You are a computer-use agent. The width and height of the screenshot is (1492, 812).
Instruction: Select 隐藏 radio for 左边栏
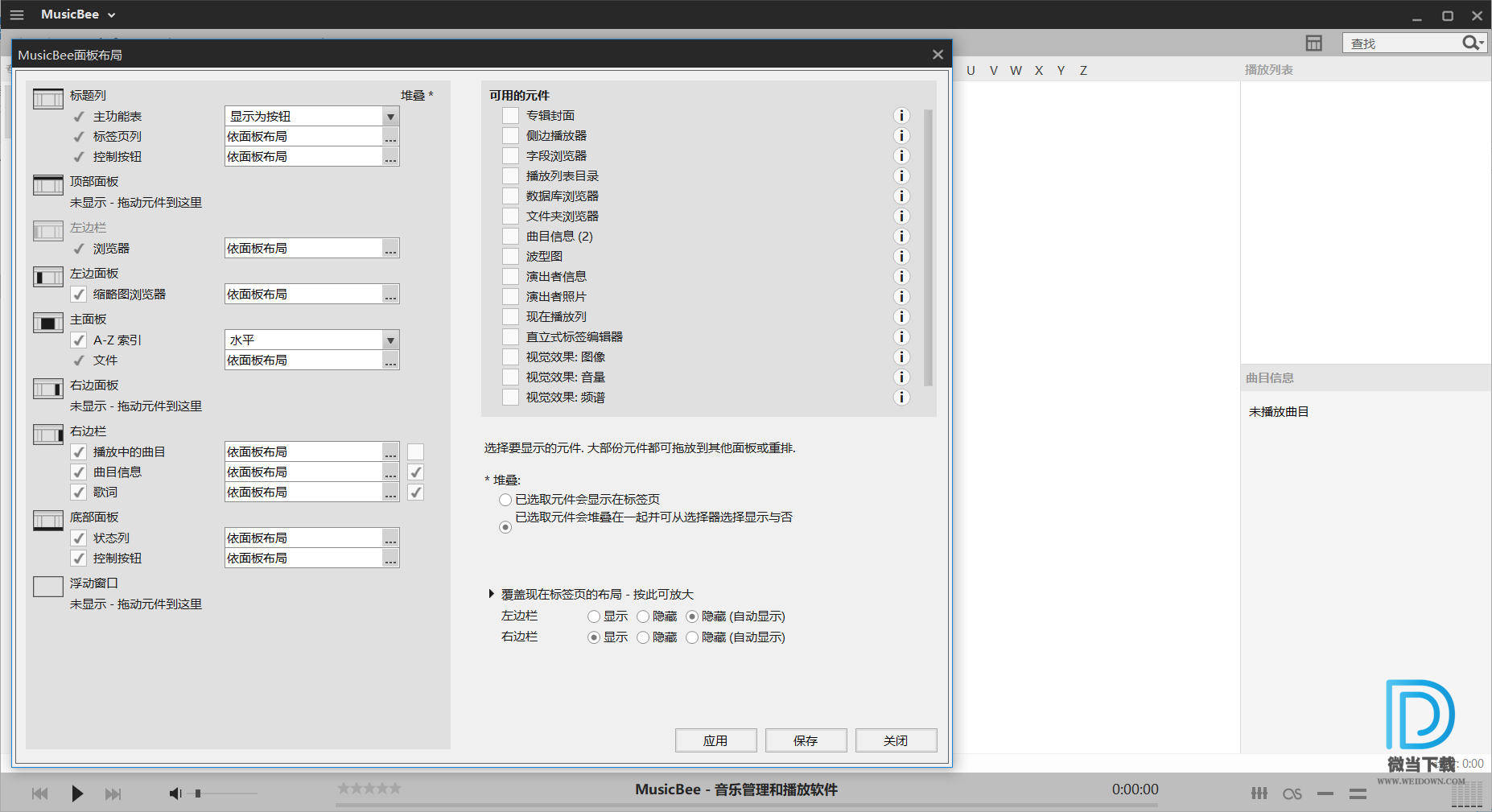643,616
